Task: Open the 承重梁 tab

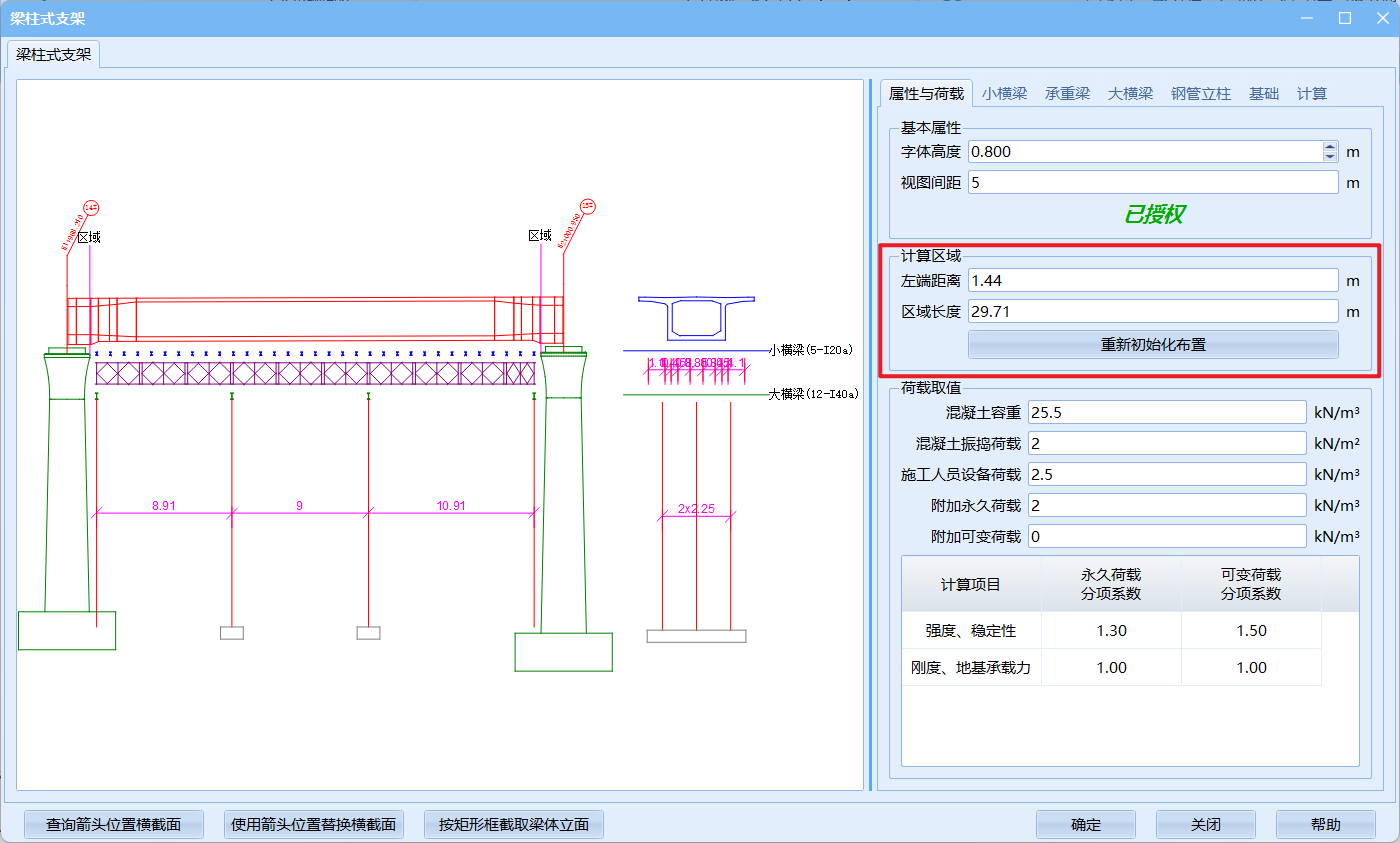Action: [x=1067, y=94]
